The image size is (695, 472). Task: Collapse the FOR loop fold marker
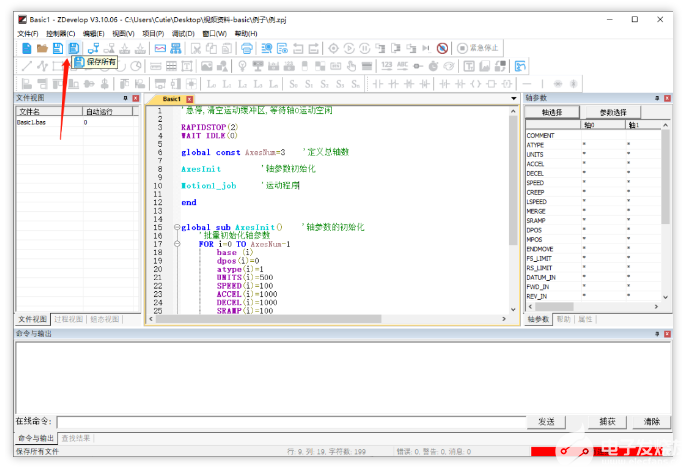[176, 244]
